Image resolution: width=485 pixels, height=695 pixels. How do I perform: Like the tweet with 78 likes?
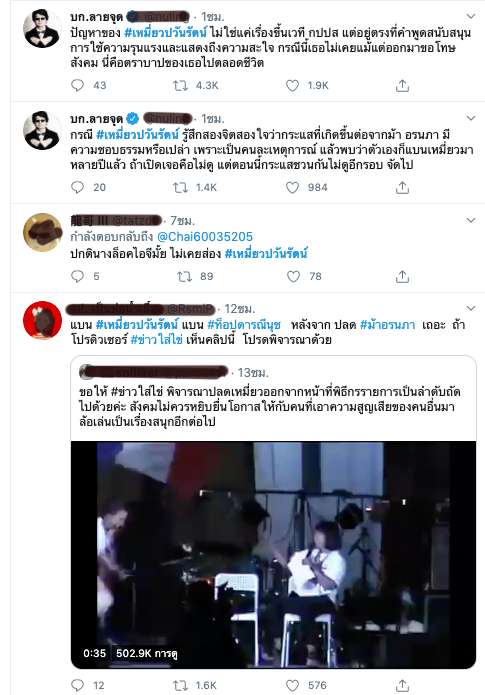coord(293,277)
